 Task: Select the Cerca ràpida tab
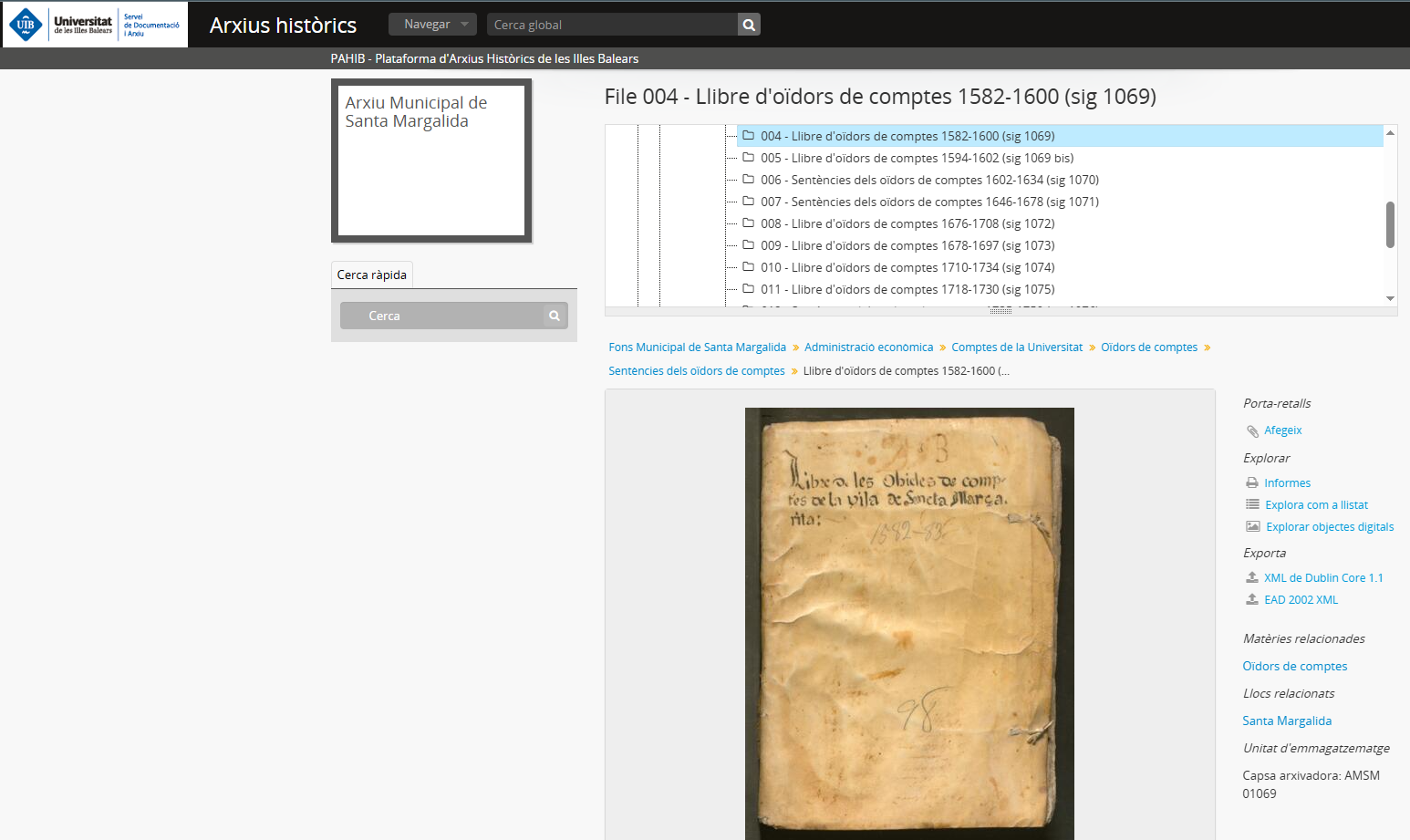click(x=372, y=275)
